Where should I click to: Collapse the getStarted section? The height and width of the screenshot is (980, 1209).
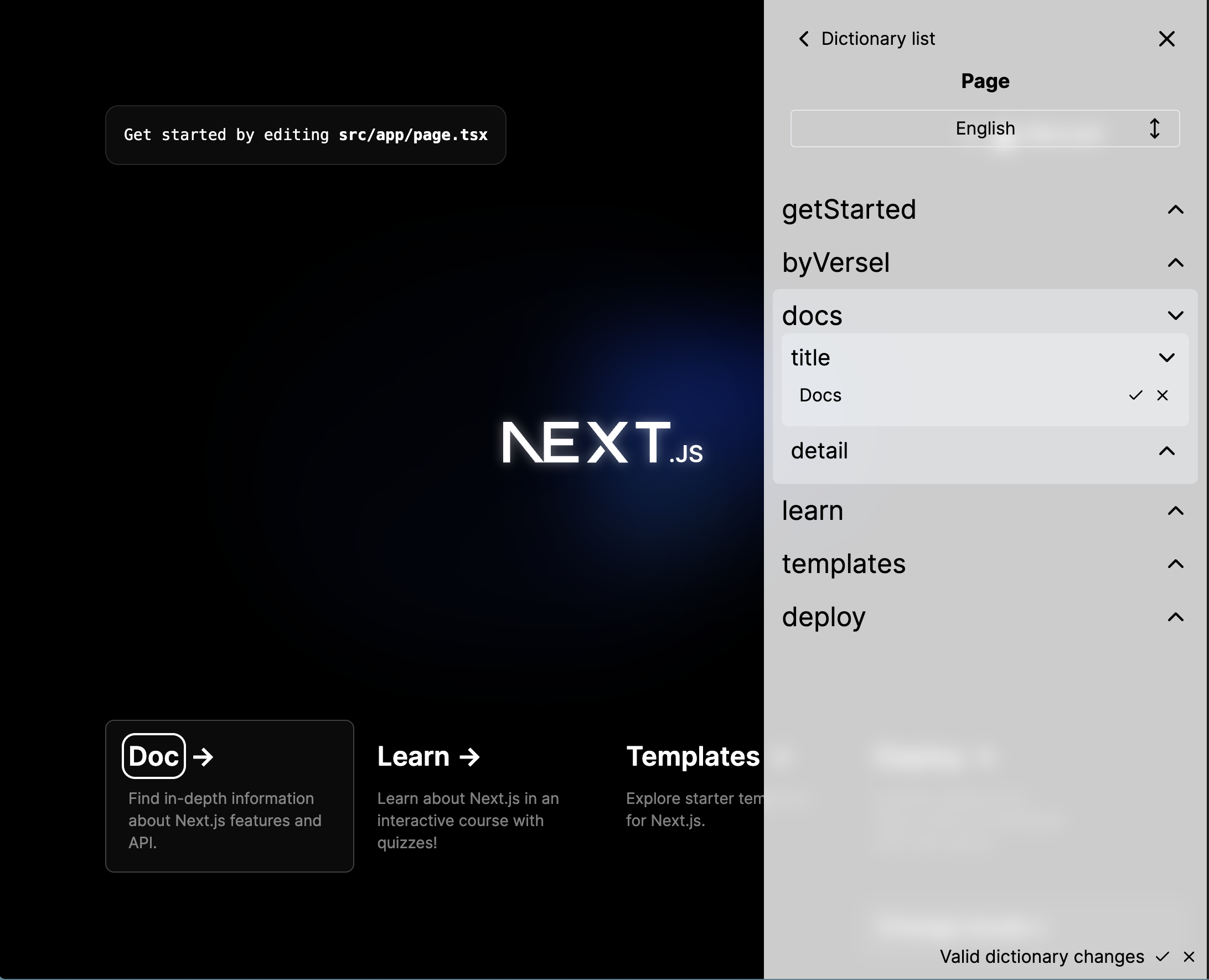coord(1175,209)
